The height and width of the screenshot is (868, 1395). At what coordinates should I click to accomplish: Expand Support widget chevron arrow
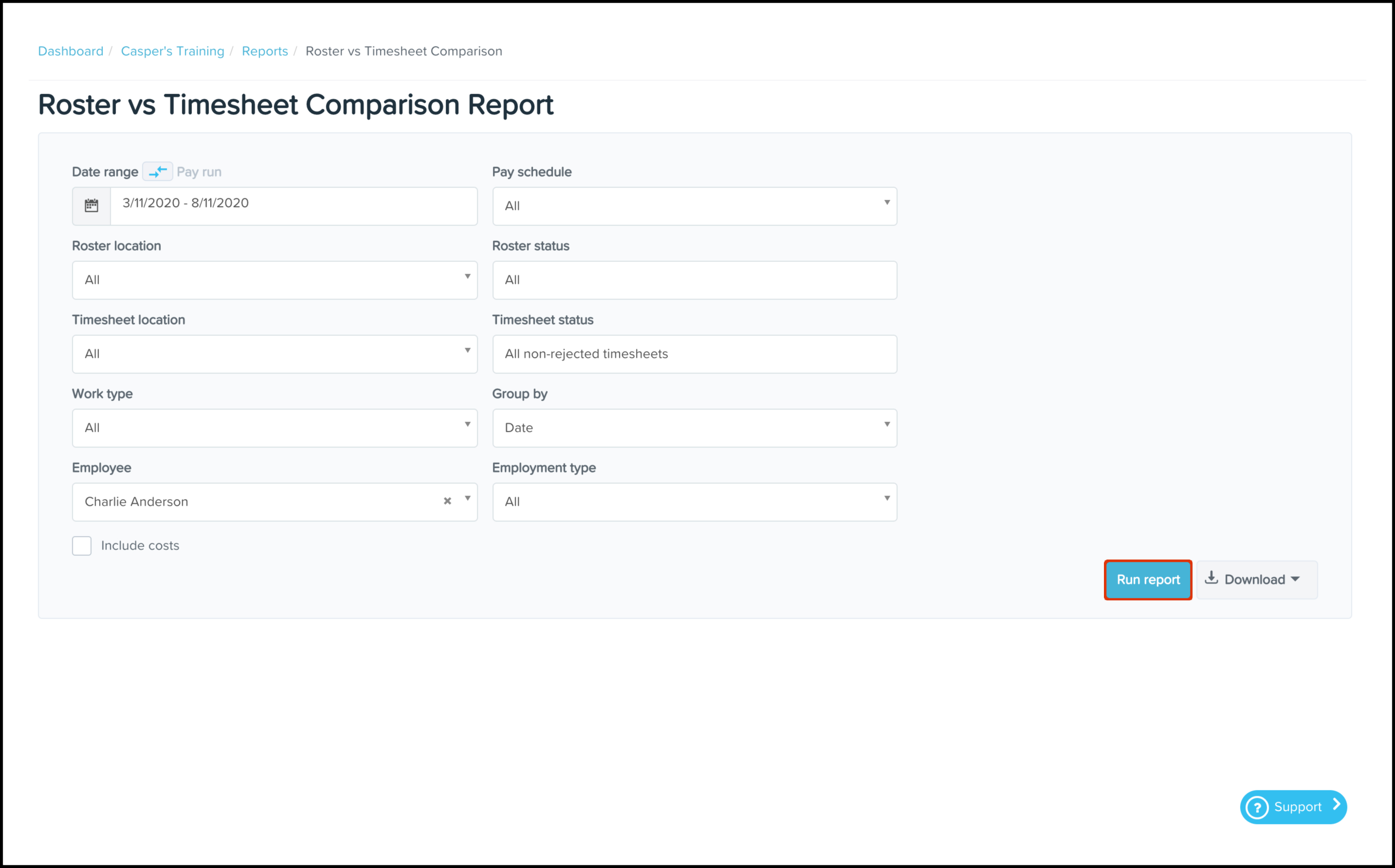click(1337, 805)
